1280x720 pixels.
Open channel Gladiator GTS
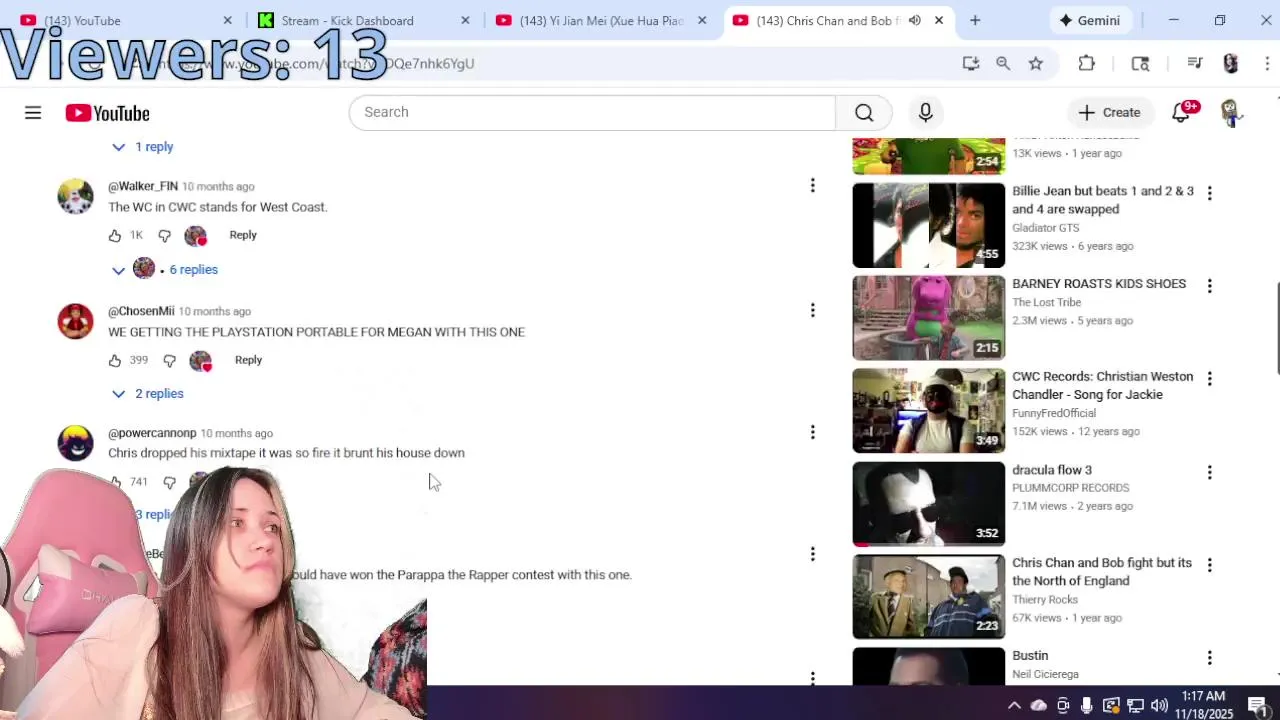[x=1045, y=228]
